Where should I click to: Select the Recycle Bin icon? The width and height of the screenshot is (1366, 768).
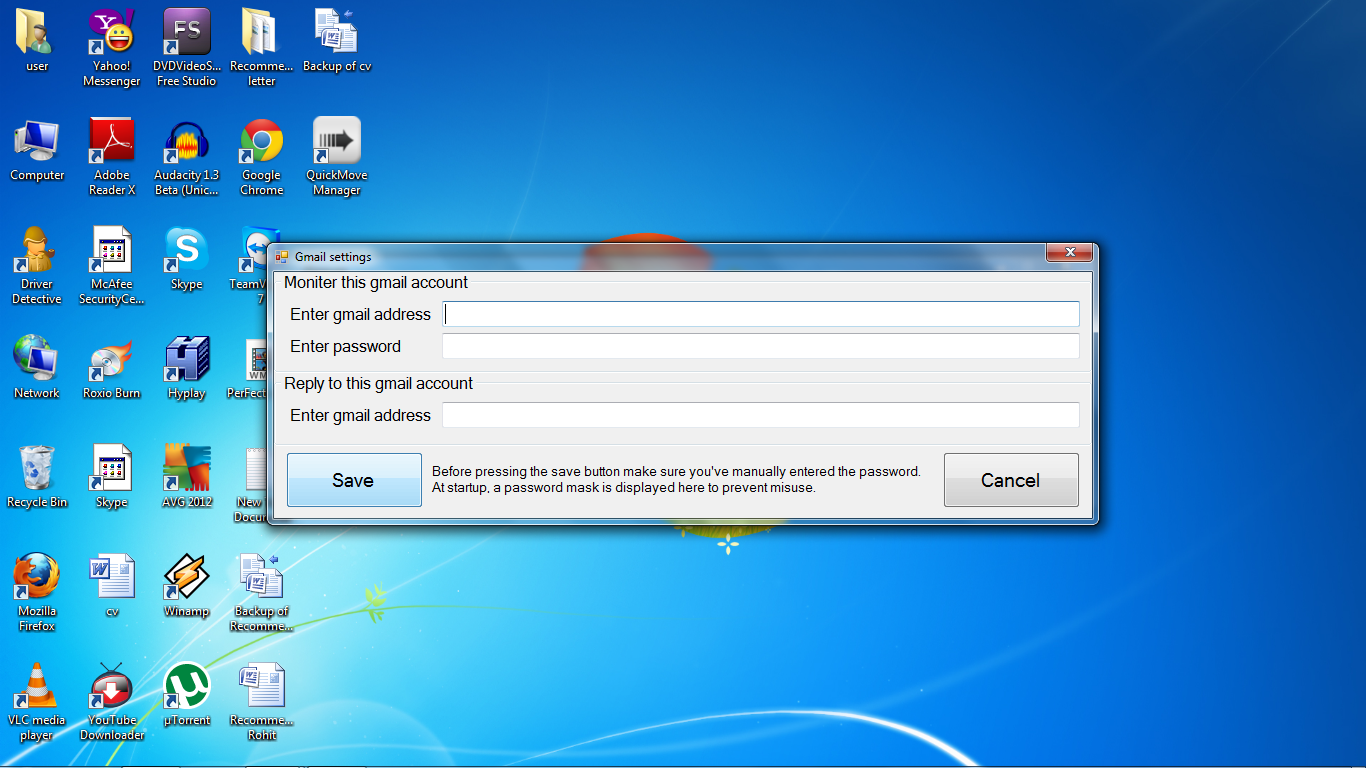point(37,477)
